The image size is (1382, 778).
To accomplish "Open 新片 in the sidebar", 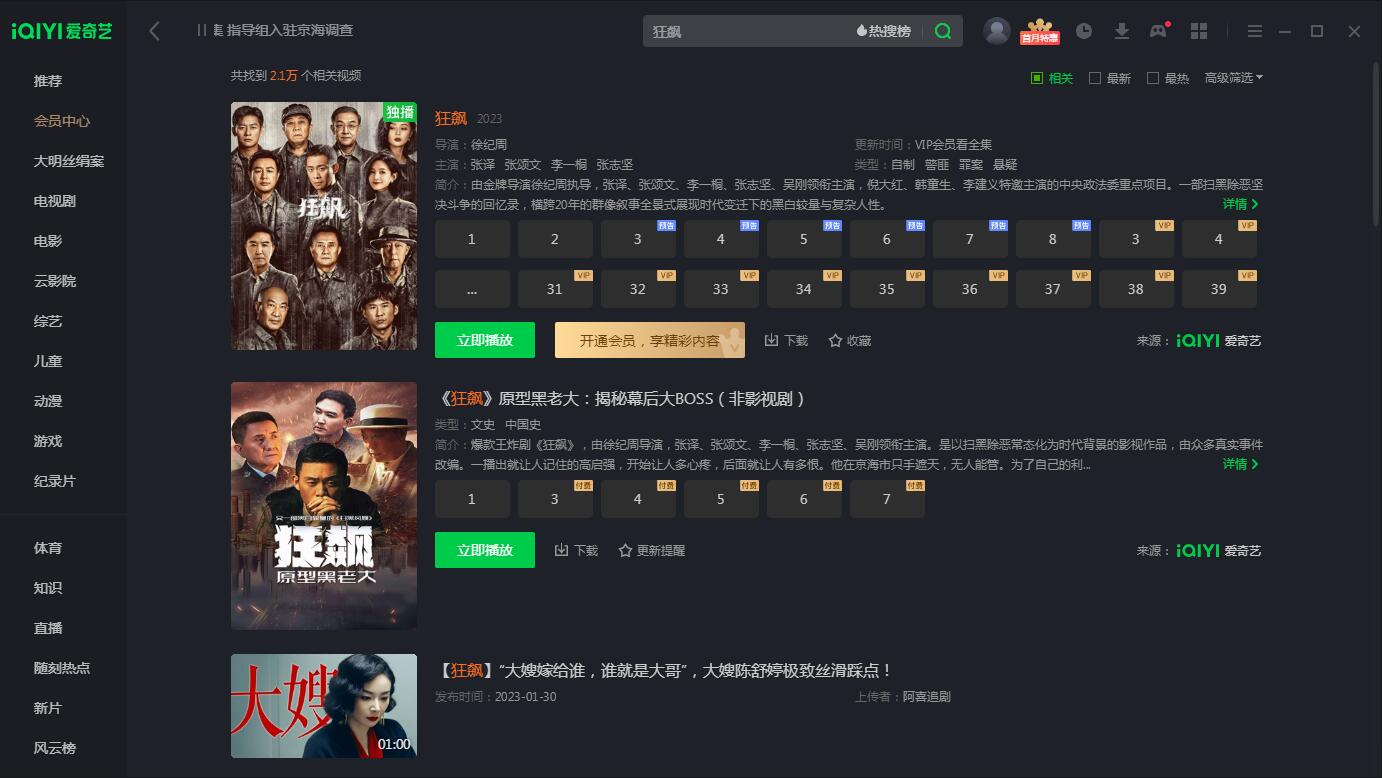I will [x=48, y=708].
